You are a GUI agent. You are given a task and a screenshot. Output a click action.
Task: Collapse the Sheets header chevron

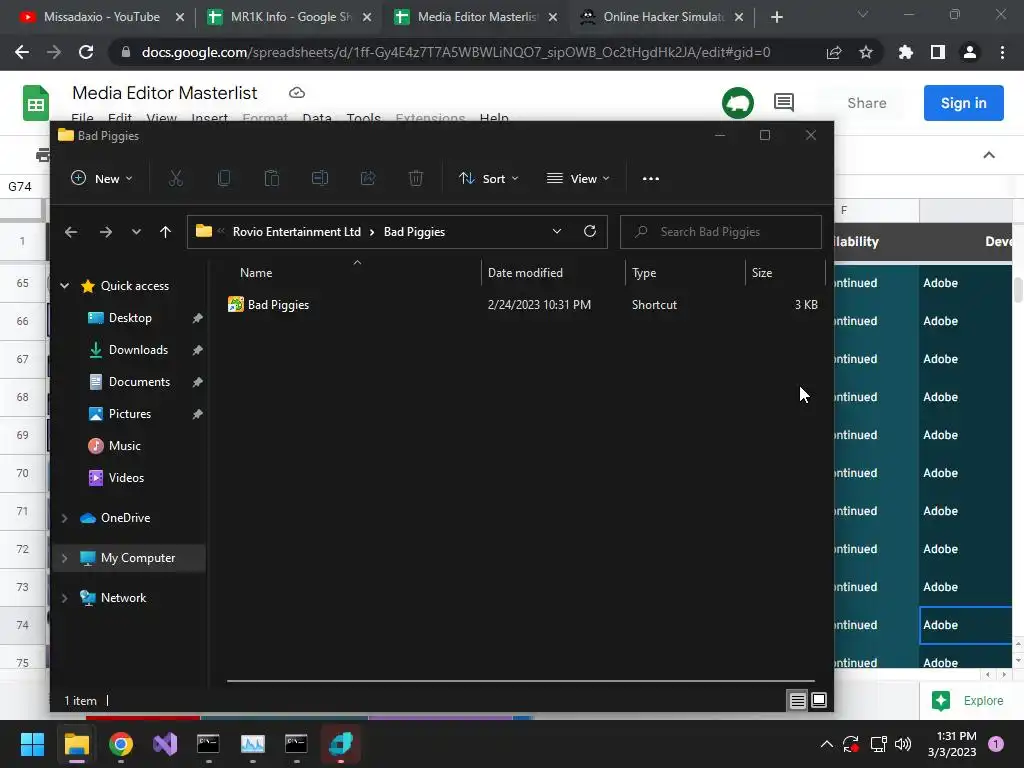click(989, 155)
